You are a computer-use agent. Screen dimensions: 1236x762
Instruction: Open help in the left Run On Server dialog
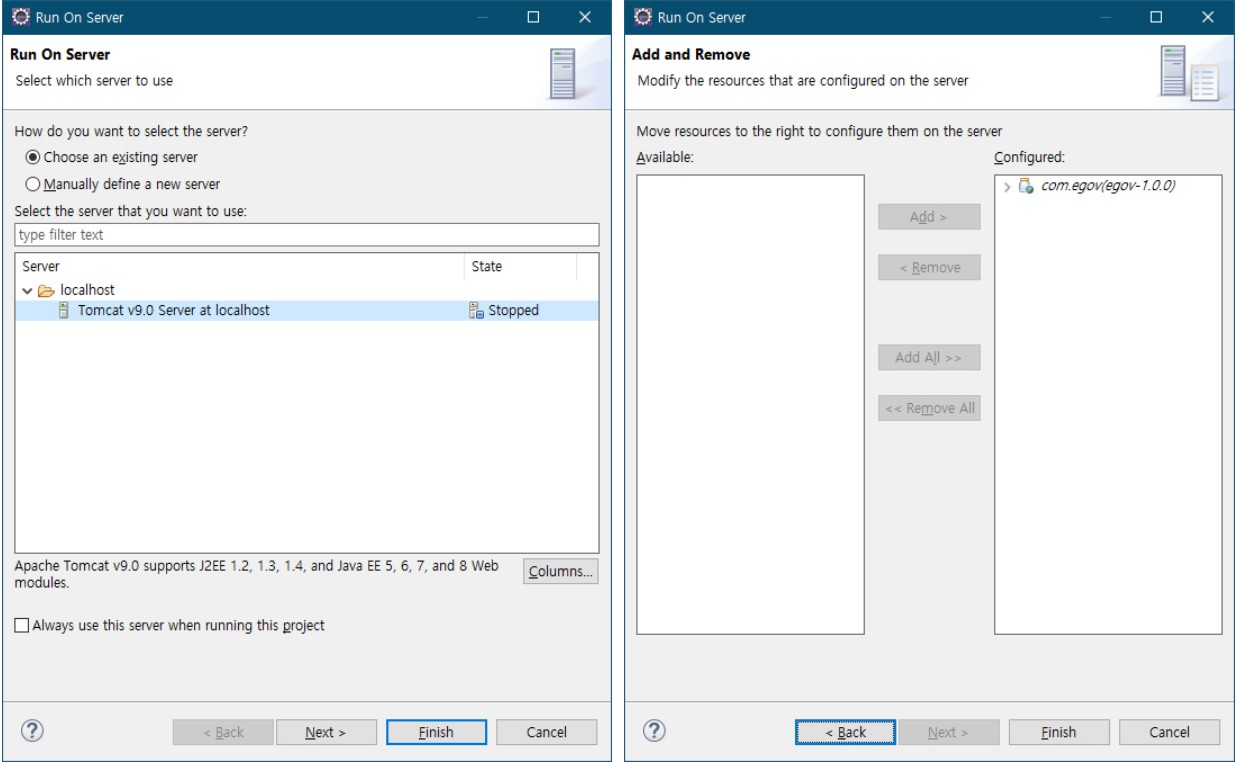(32, 731)
